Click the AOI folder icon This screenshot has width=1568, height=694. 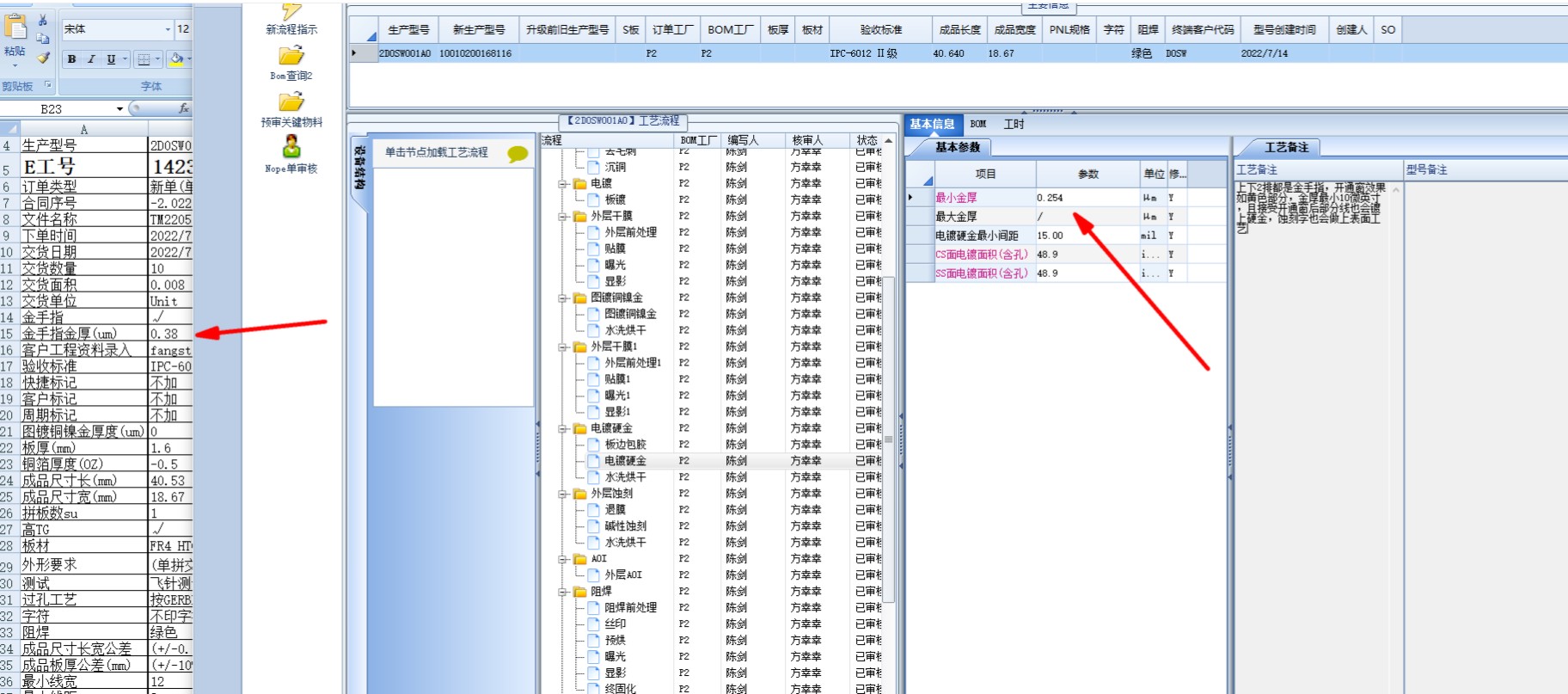pyautogui.click(x=579, y=559)
